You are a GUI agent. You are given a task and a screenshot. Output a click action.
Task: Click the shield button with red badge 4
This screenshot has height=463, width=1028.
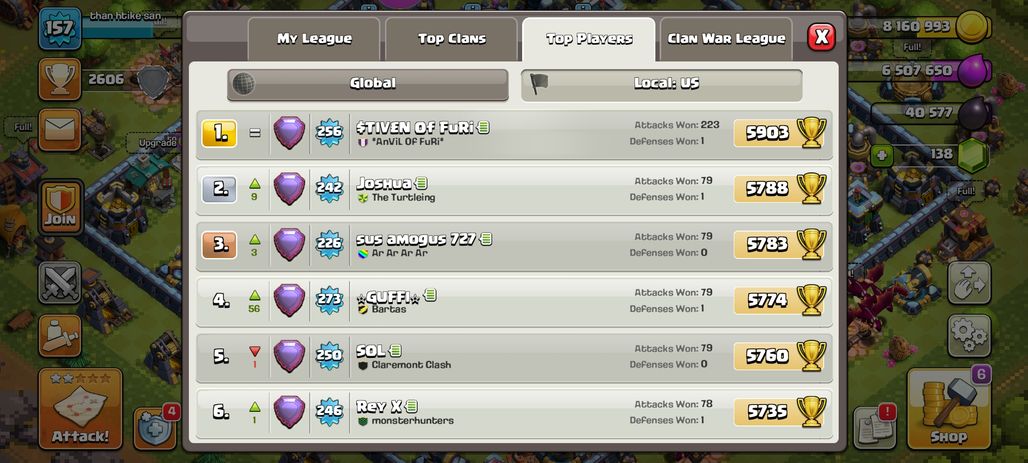(155, 429)
